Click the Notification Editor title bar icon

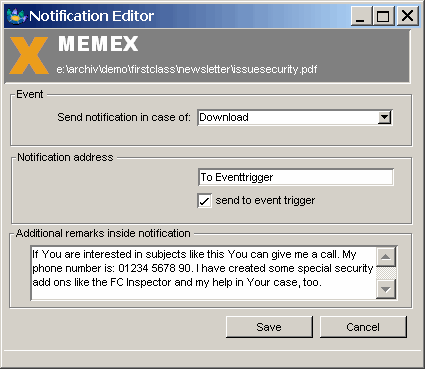point(16,16)
